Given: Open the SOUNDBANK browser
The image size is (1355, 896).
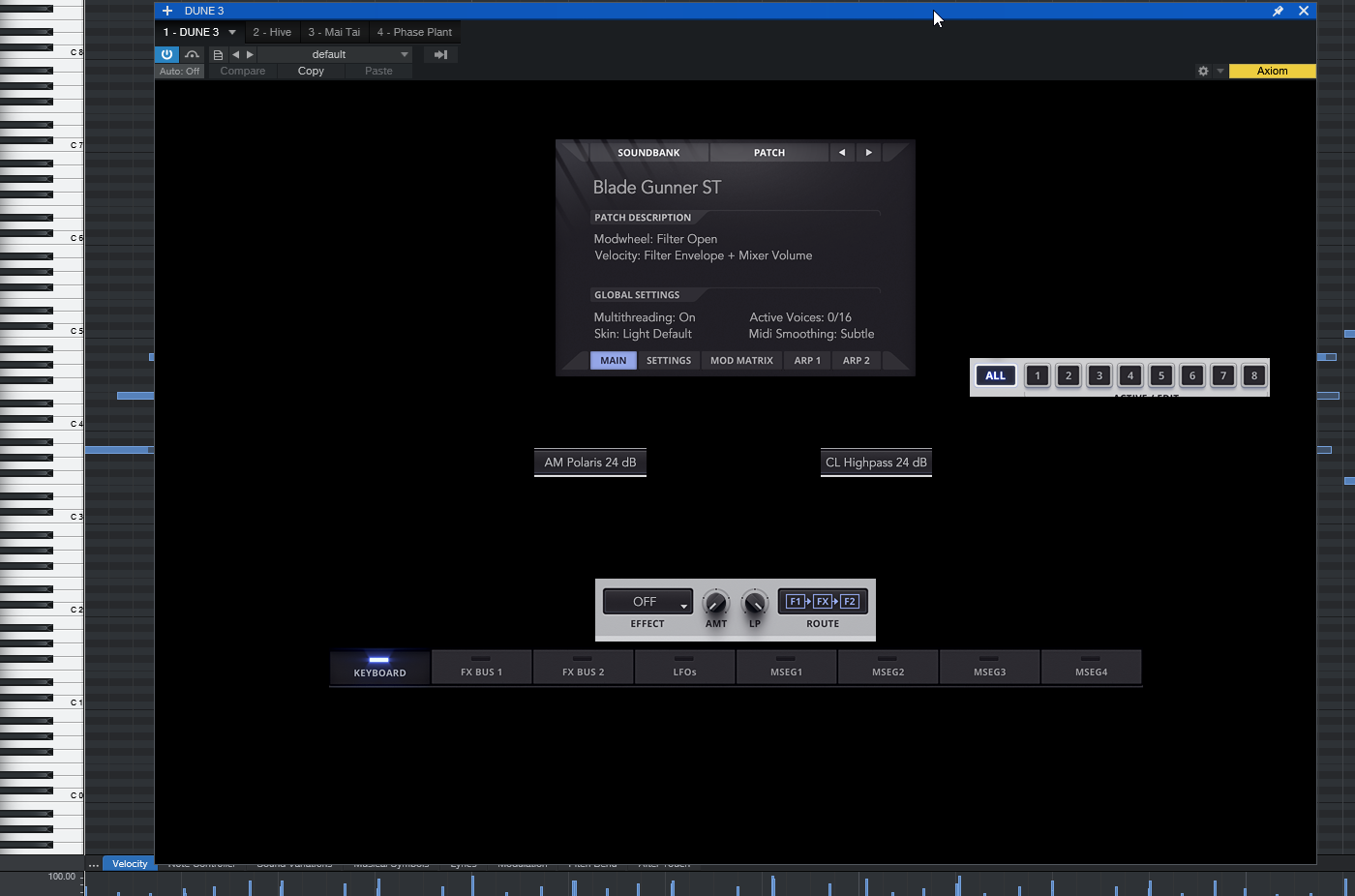Looking at the screenshot, I should 648,153.
